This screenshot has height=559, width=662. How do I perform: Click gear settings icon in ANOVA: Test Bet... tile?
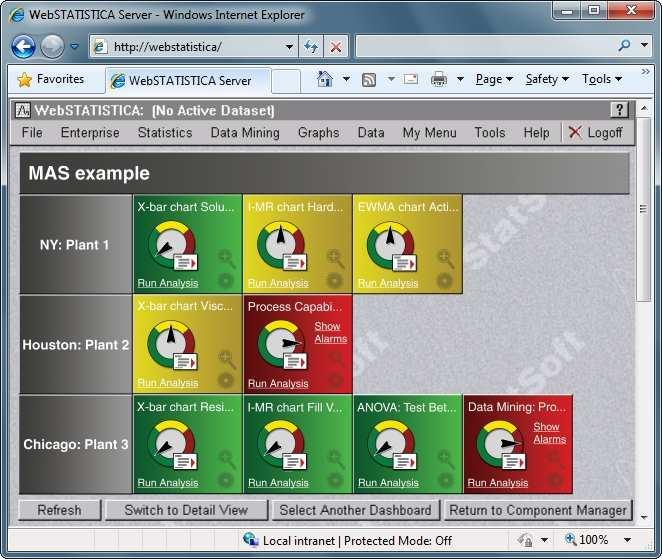(445, 480)
